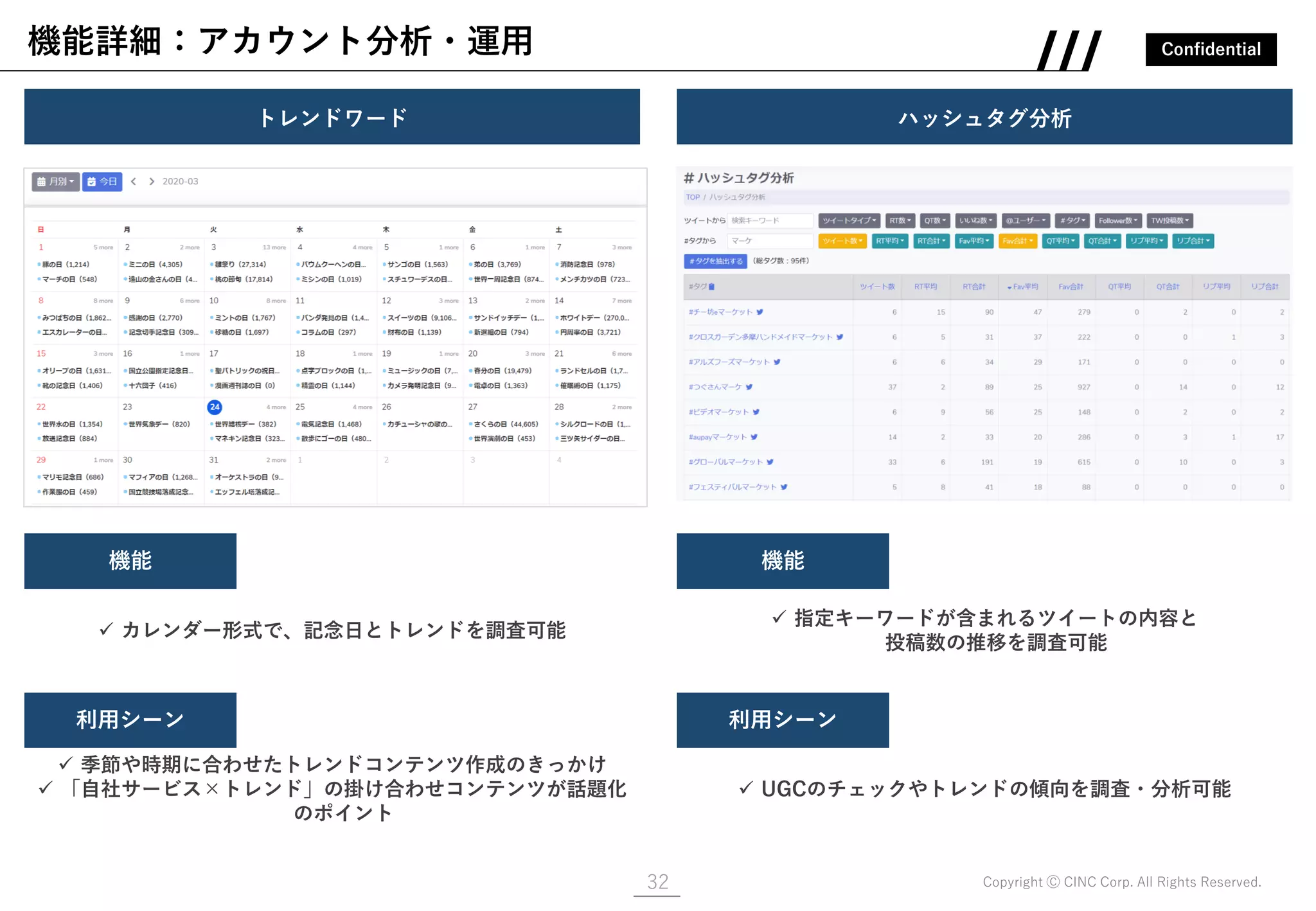Click the 検索キーワード search input field

click(x=770, y=221)
